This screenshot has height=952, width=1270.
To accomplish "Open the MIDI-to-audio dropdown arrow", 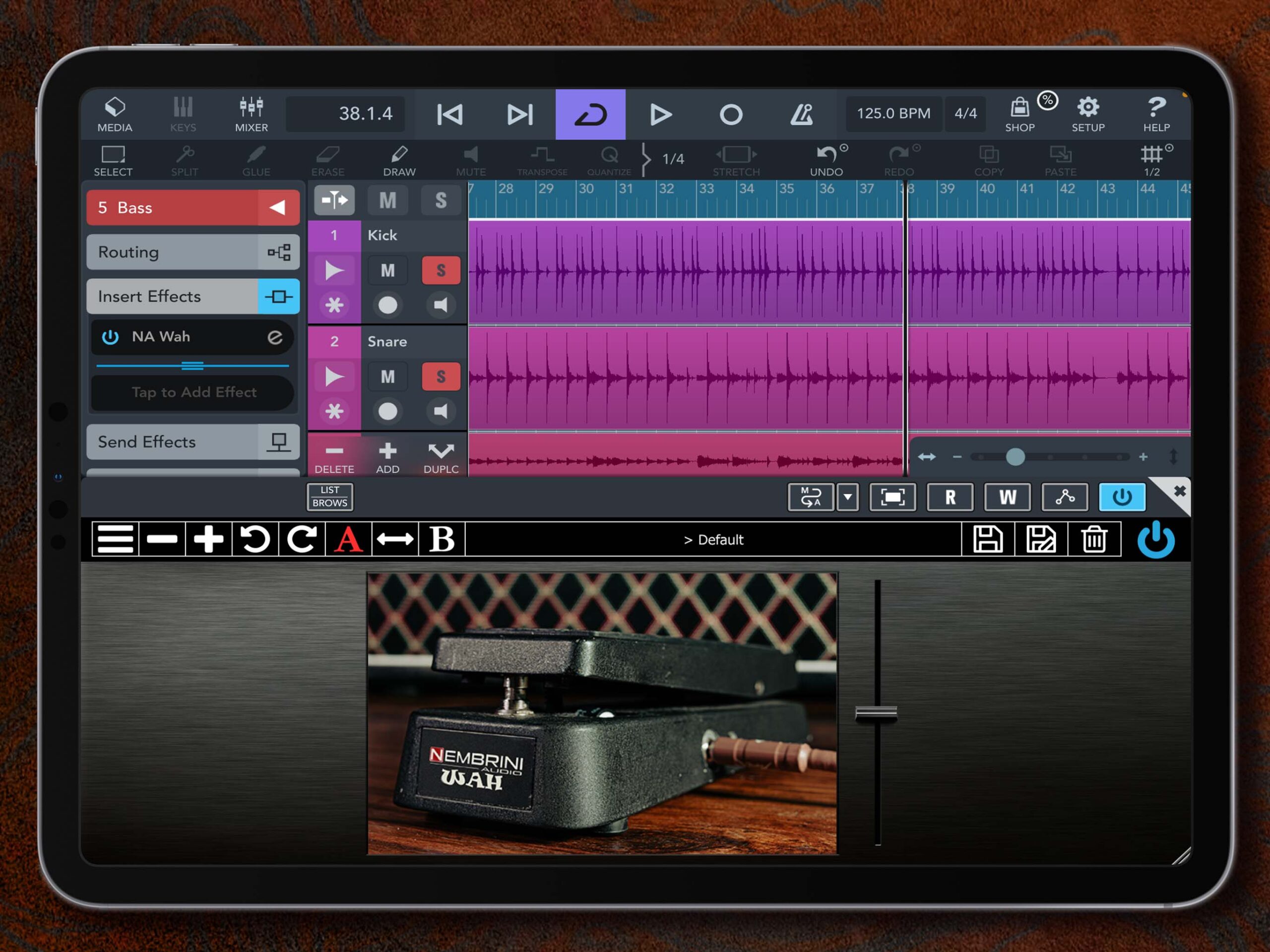I will pyautogui.click(x=848, y=497).
